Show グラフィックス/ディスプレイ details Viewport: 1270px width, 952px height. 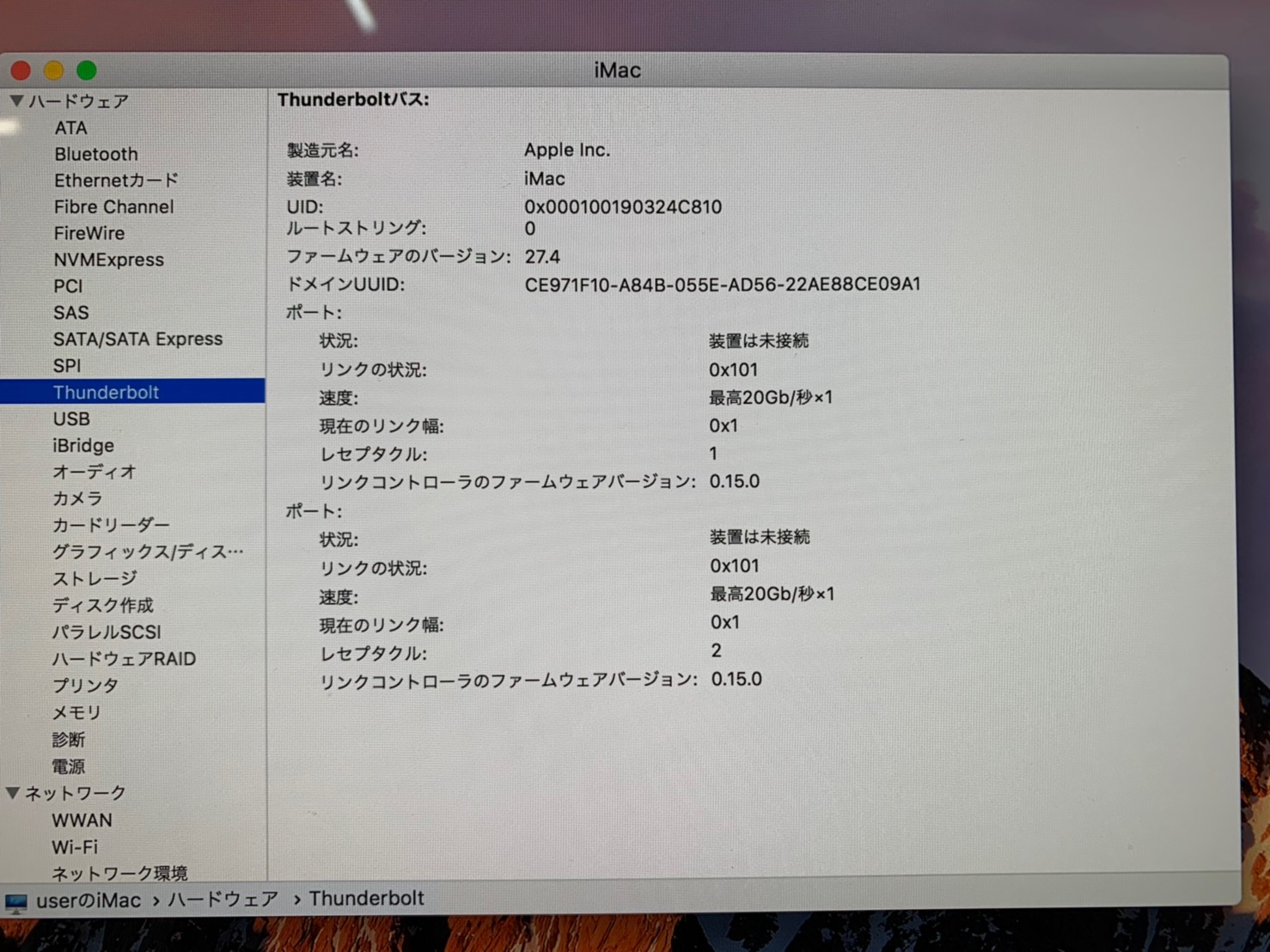148,552
